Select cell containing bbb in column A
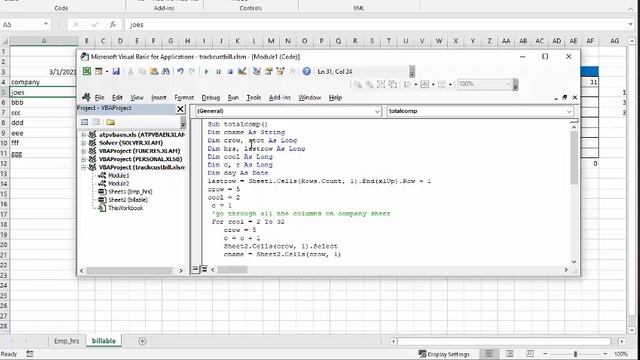 click(44, 102)
